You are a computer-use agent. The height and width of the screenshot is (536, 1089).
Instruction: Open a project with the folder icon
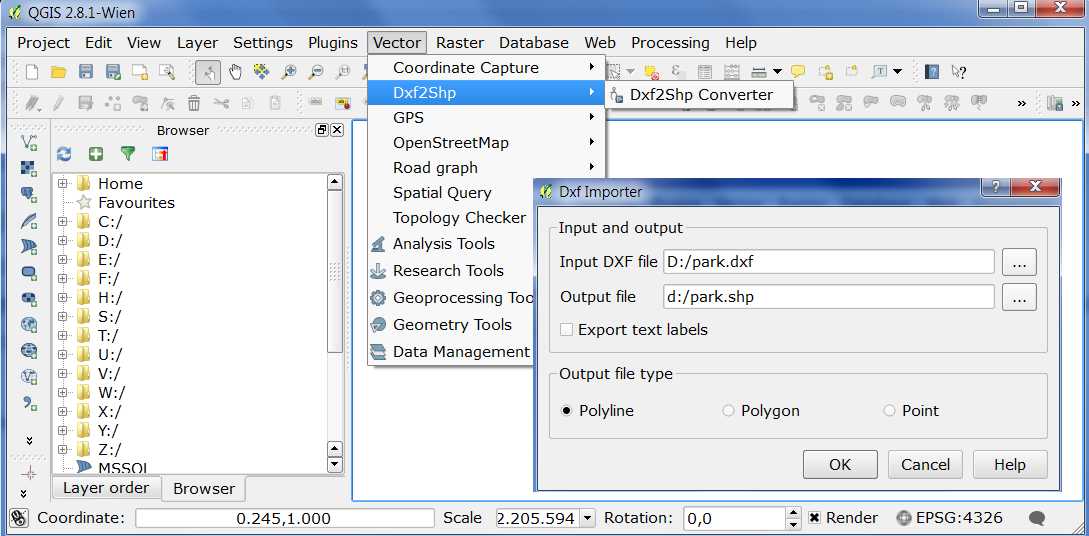coord(58,72)
